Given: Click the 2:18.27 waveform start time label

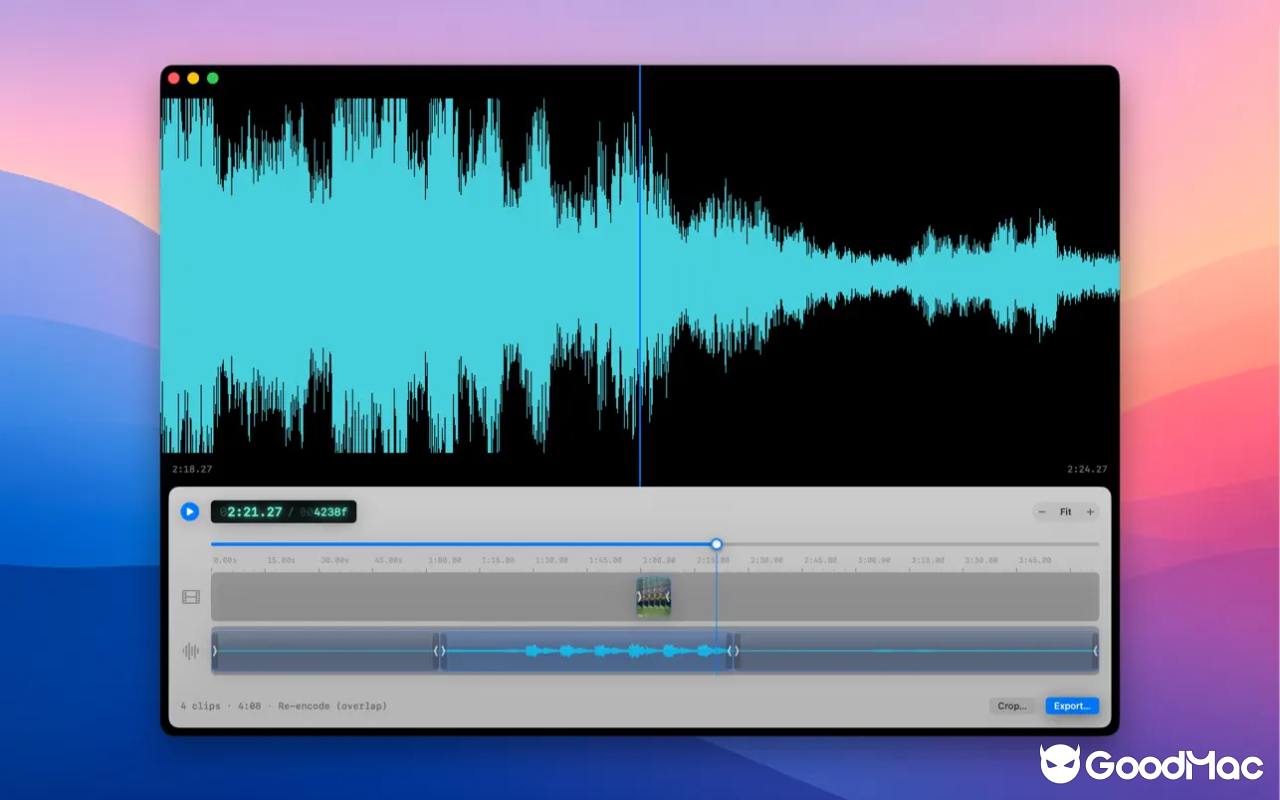Looking at the screenshot, I should click(192, 469).
